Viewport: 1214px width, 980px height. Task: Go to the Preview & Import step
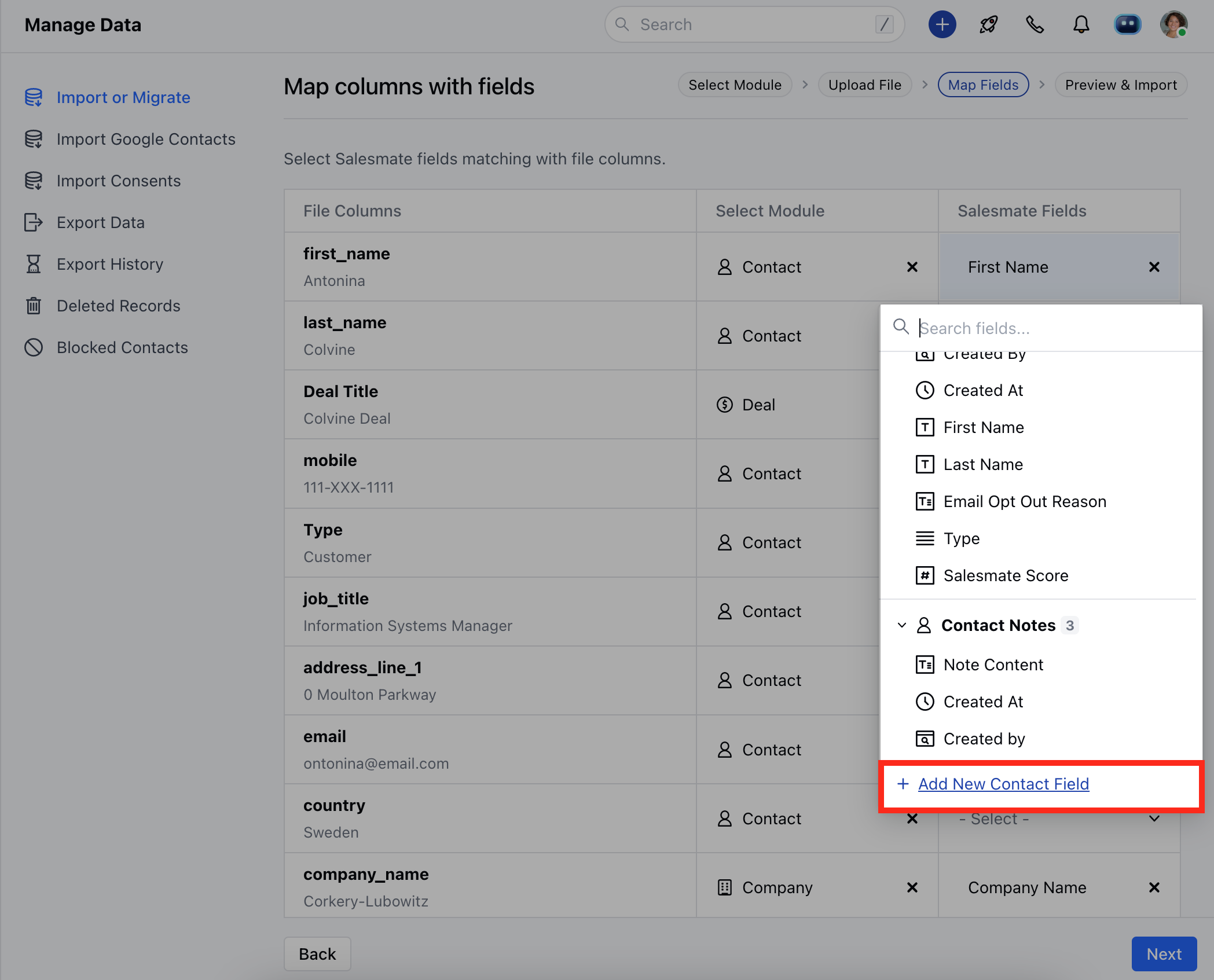1121,85
